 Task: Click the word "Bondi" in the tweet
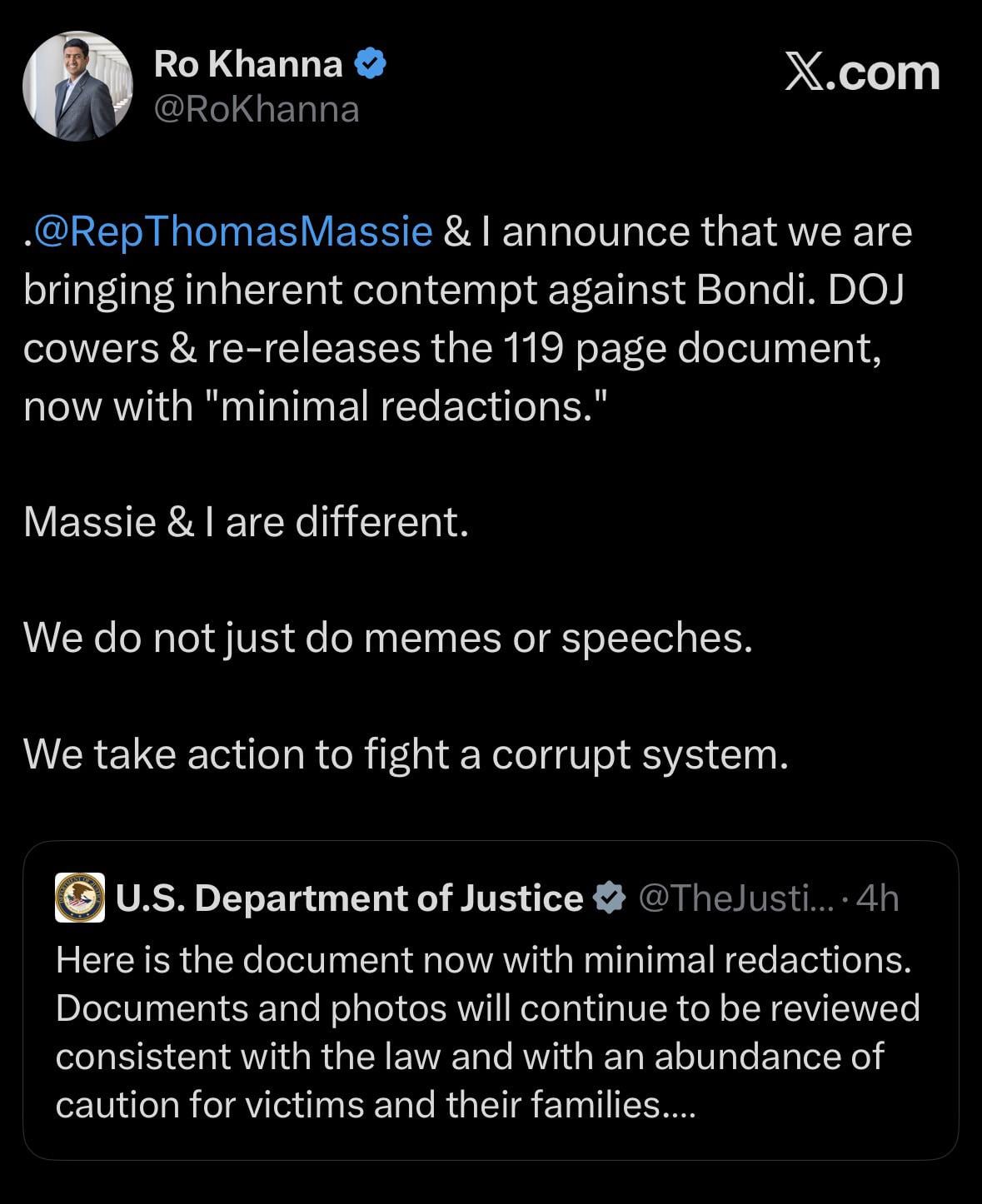click(x=755, y=290)
